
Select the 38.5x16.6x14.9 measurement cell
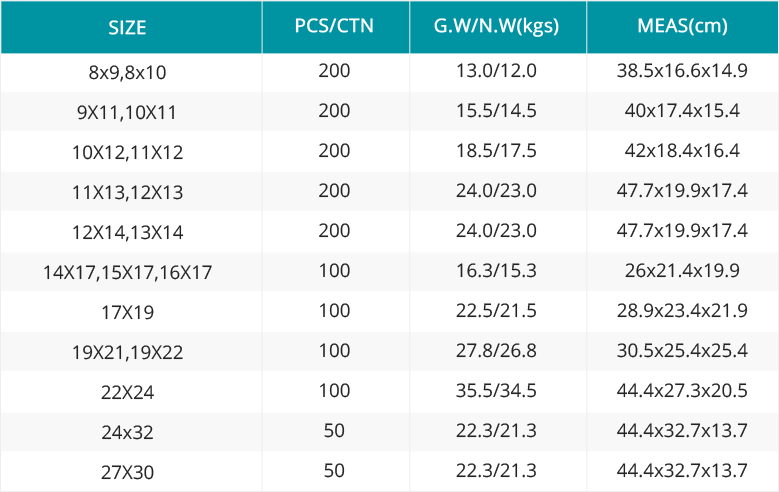point(682,71)
